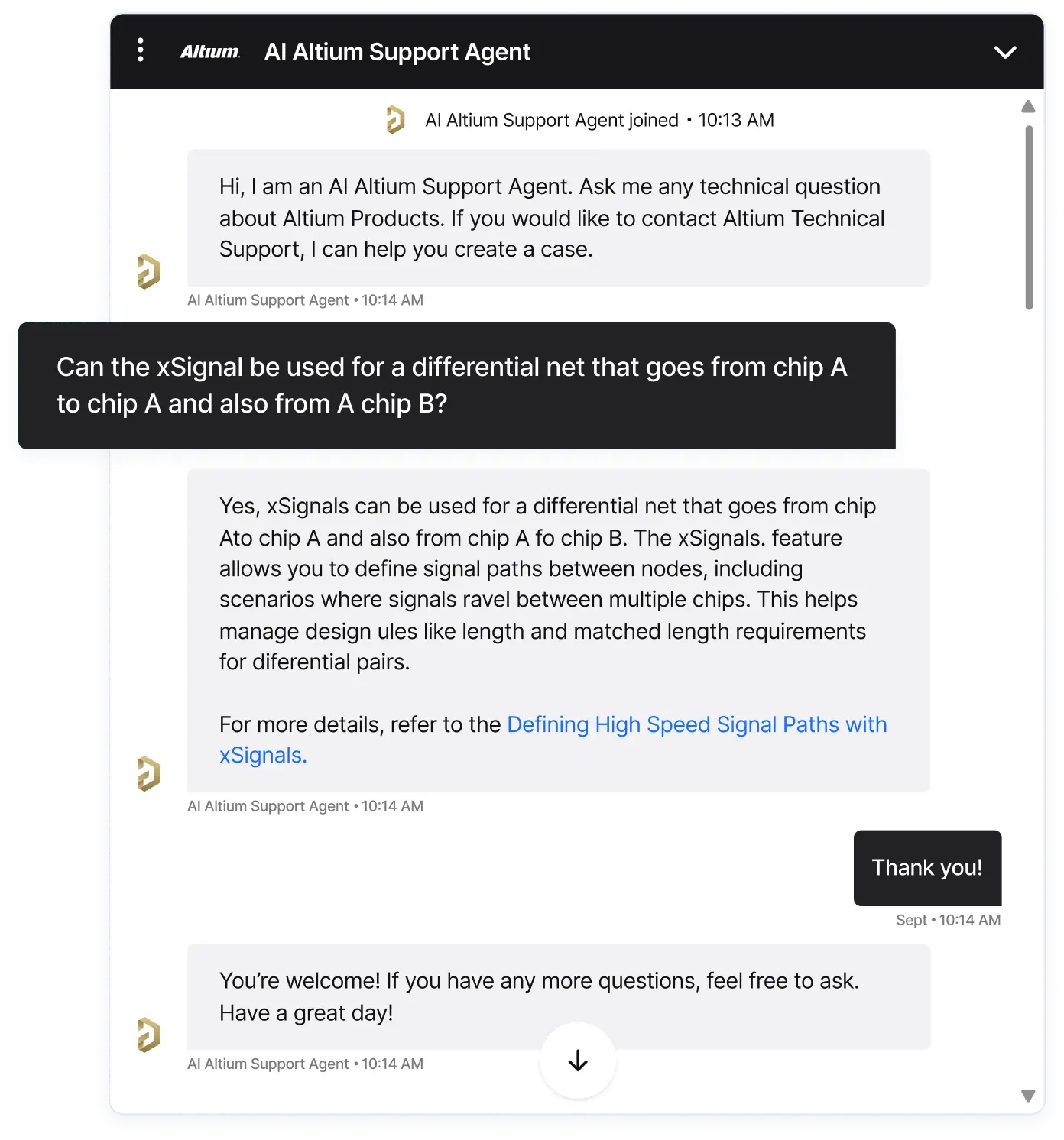Click the 'Thank you!' message bubble
Image resolution: width=1064 pixels, height=1140 pixels.
point(927,868)
